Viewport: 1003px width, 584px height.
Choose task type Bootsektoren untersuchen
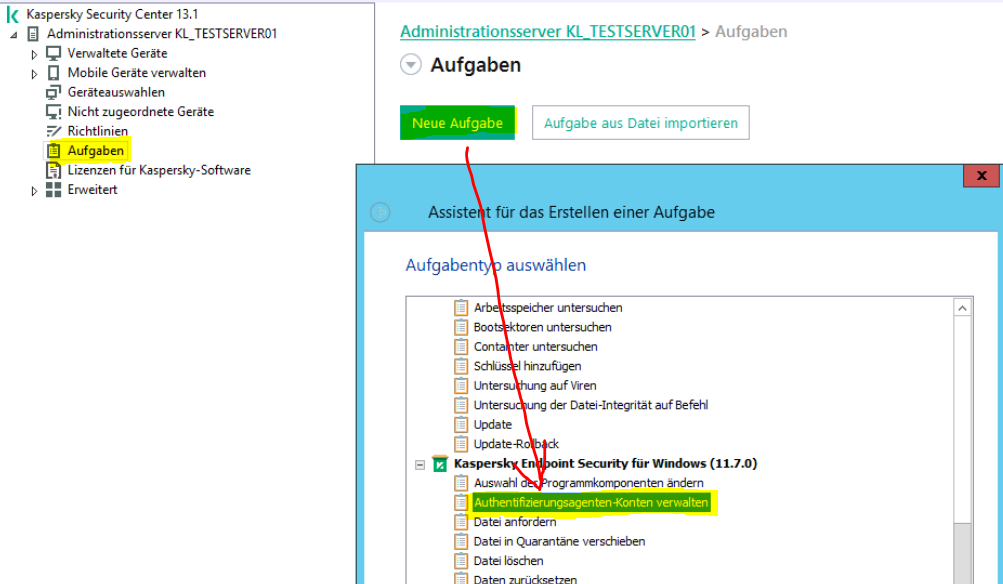coord(542,328)
